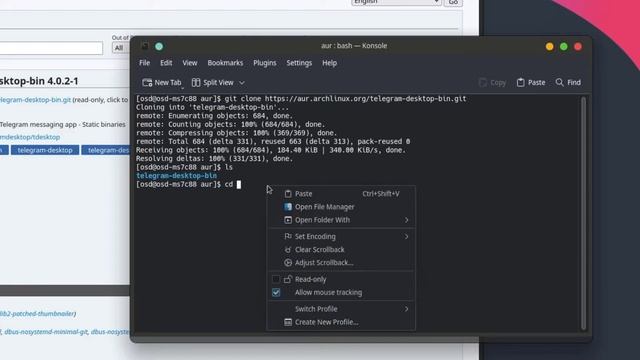Click the green pin button in Konsole title bar
The image size is (640, 360).
click(159, 46)
